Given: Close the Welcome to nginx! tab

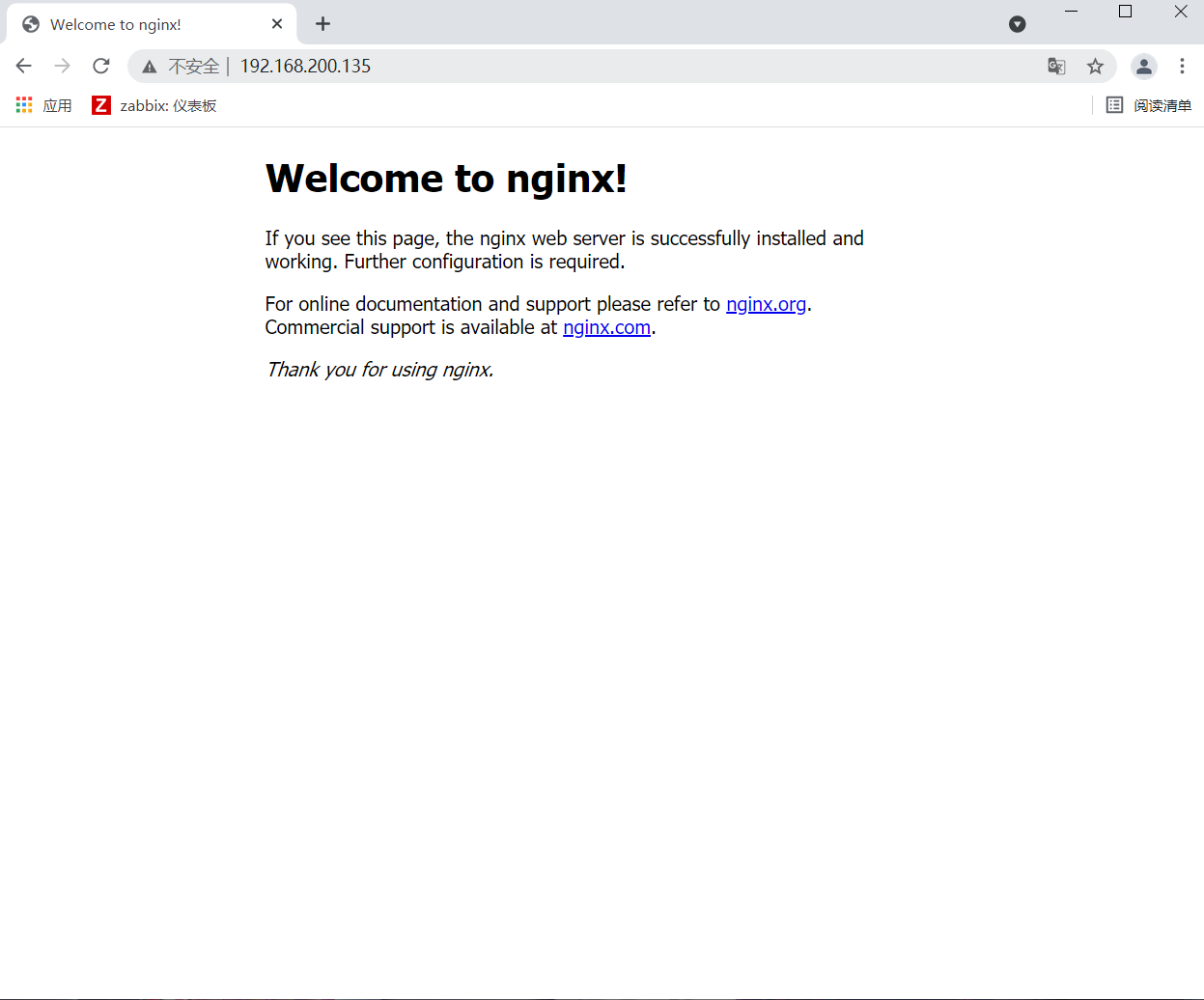Looking at the screenshot, I should pos(277,24).
